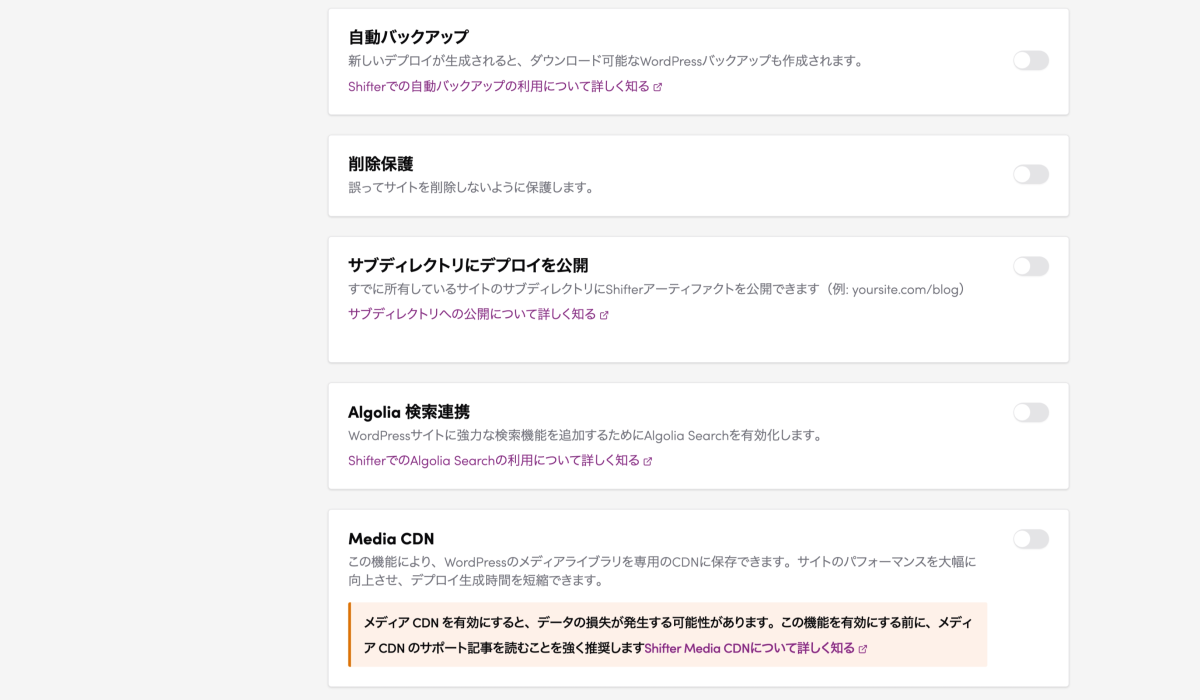The width and height of the screenshot is (1200, 700).
Task: Turn on the 削除保護 switch
Action: click(1031, 175)
